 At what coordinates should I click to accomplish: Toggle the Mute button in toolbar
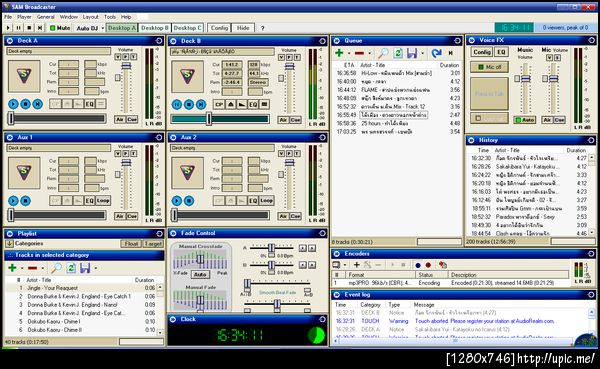tap(60, 28)
